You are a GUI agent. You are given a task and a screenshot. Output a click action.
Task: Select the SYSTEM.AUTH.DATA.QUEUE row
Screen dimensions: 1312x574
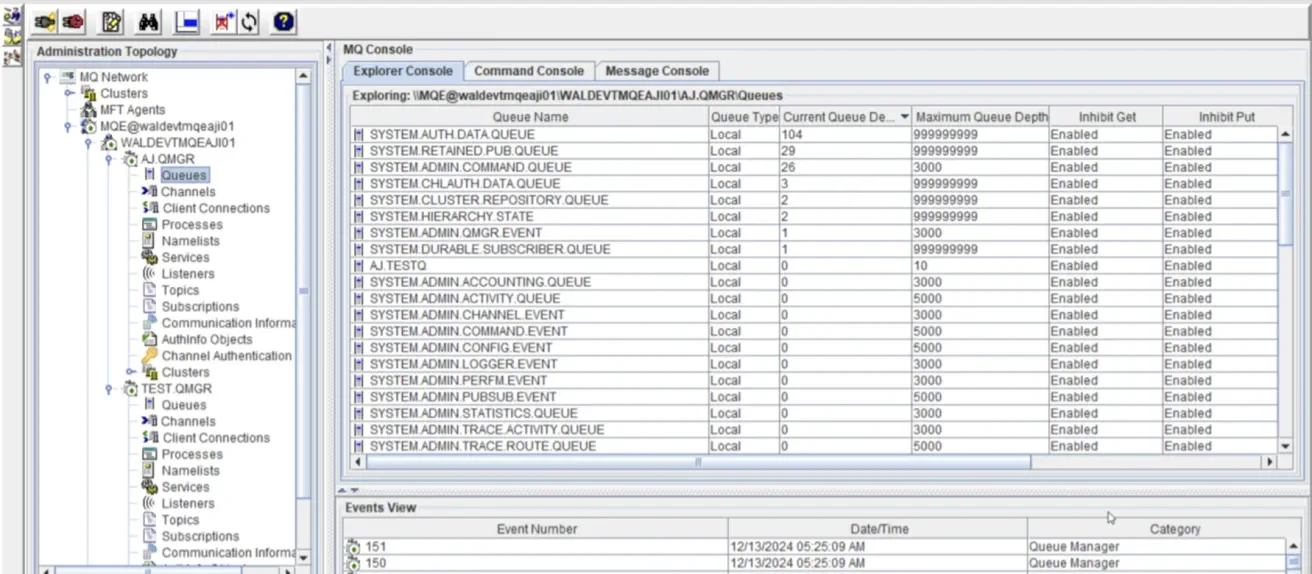tap(814, 134)
